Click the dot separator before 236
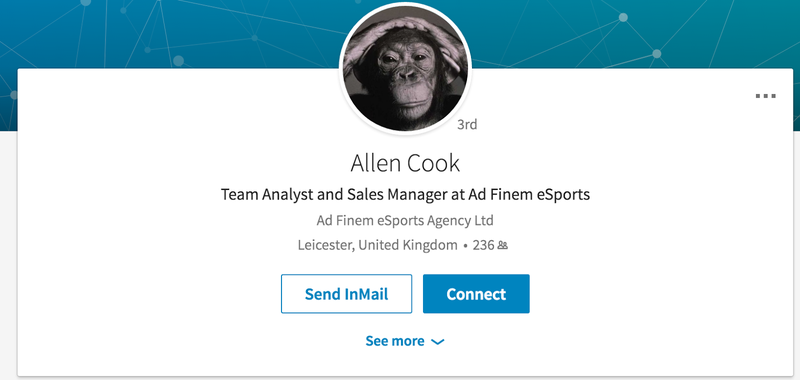The width and height of the screenshot is (800, 380). click(x=465, y=246)
